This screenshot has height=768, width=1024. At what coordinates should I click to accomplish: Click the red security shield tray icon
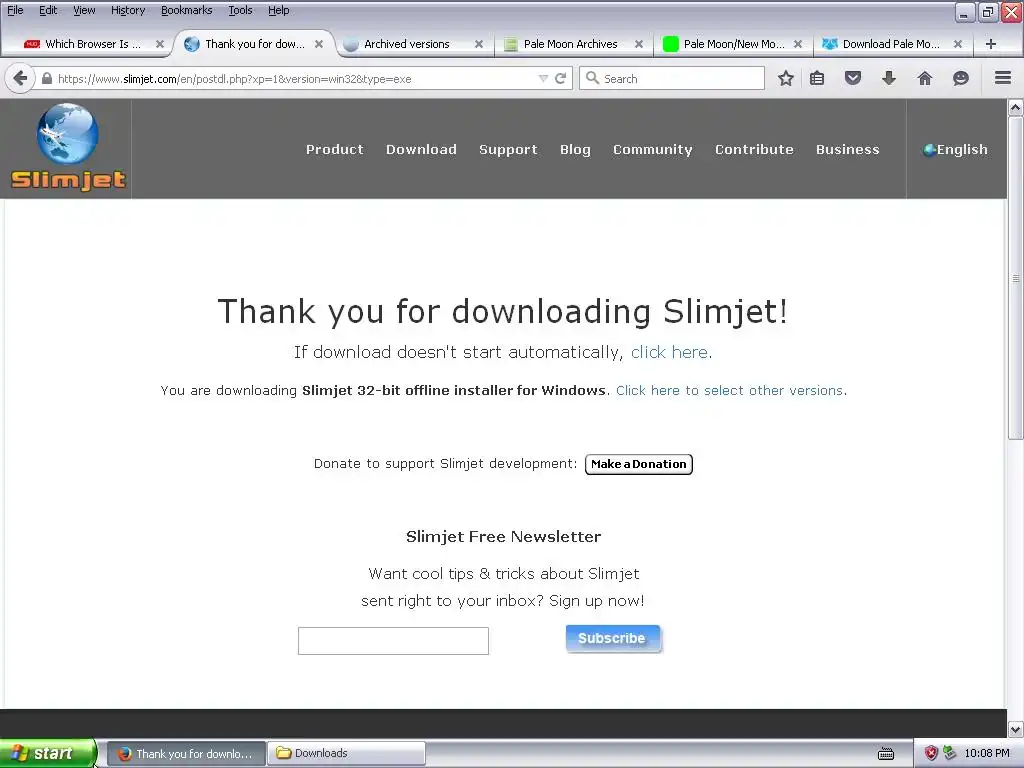tap(931, 753)
